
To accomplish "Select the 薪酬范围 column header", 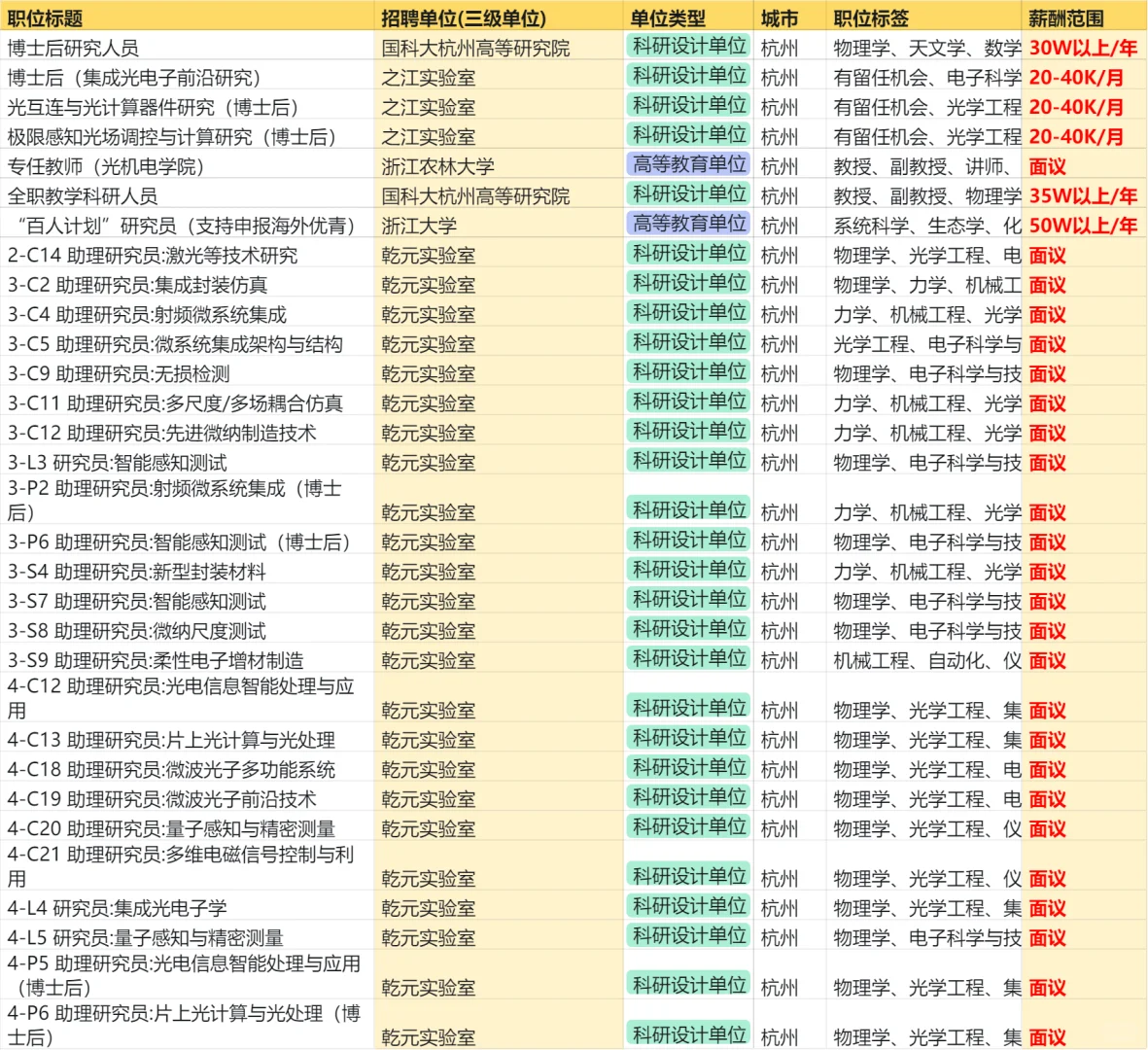I will click(x=1064, y=15).
